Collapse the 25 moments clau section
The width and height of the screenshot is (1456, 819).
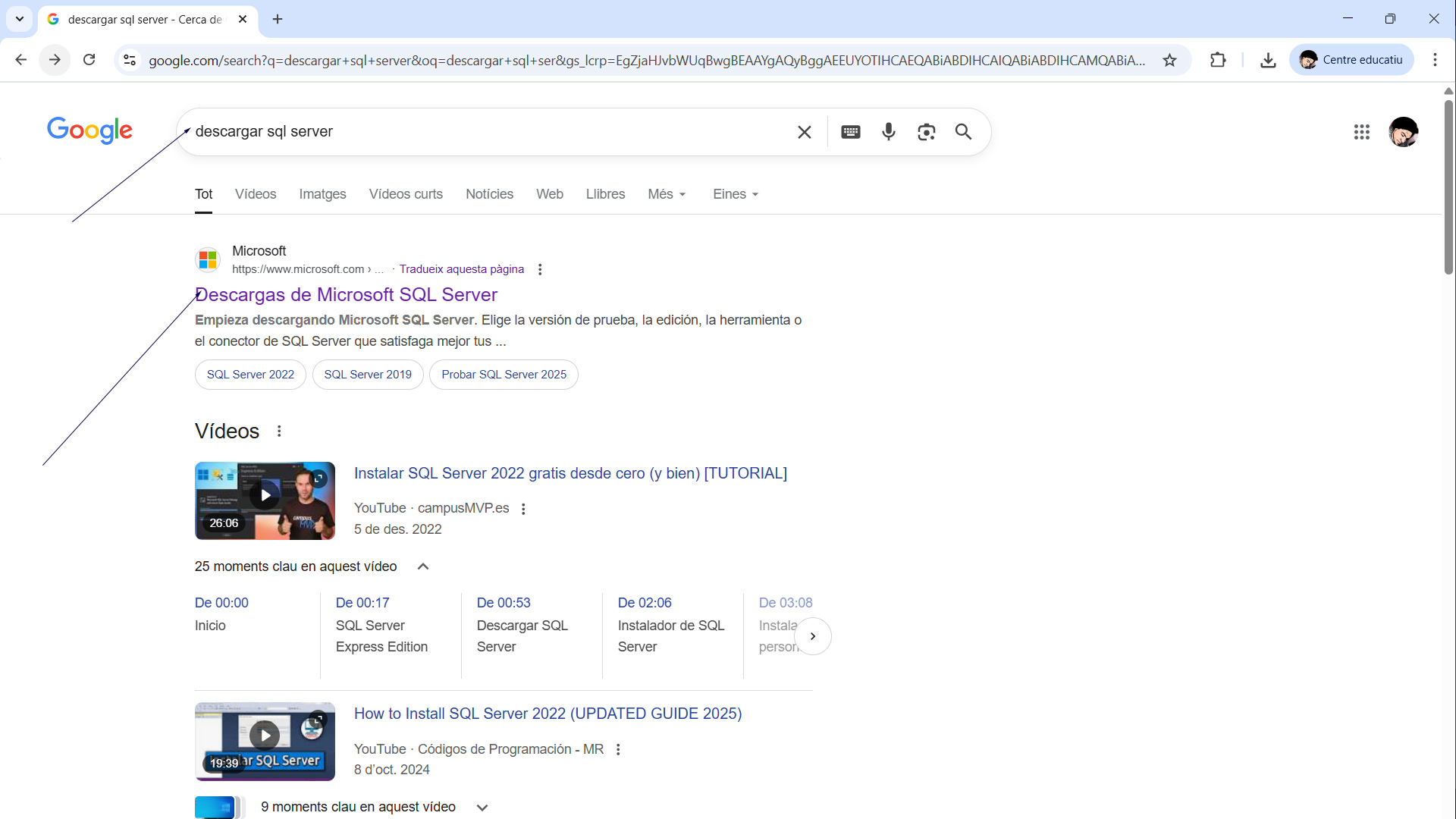pyautogui.click(x=423, y=566)
